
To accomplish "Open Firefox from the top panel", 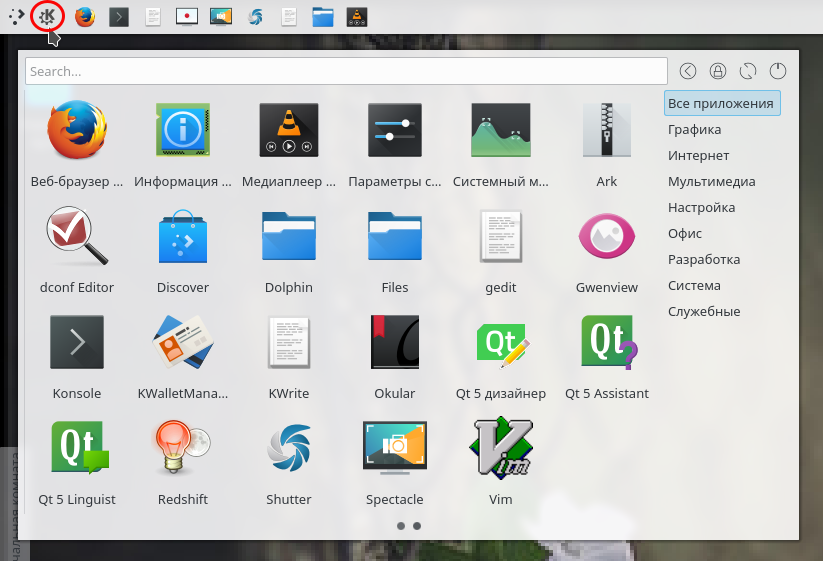I will (x=85, y=17).
